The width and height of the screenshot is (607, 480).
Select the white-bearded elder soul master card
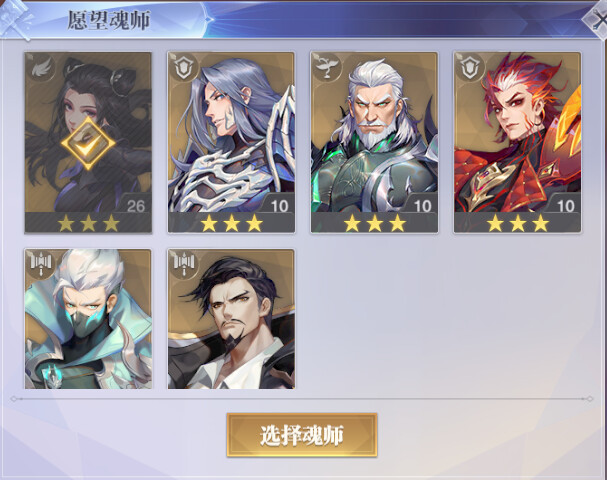374,142
